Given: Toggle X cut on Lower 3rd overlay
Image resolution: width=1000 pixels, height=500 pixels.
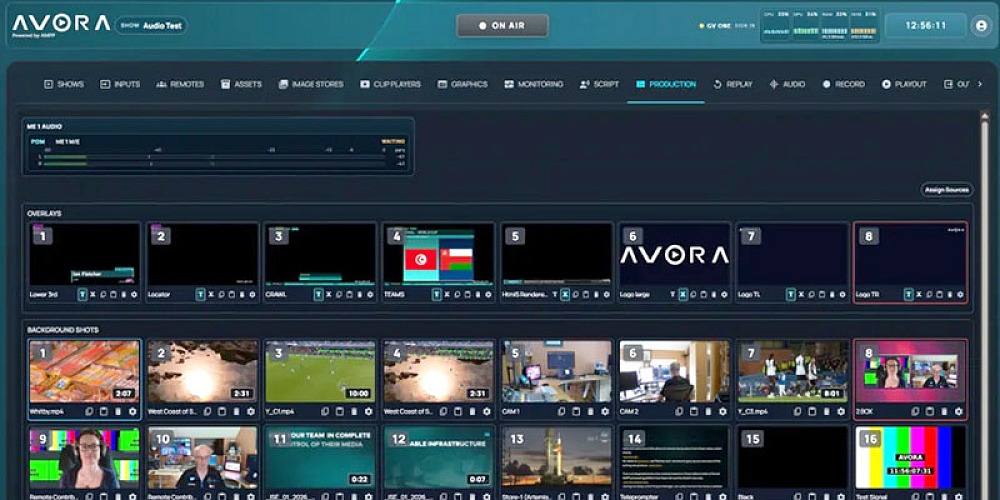Looking at the screenshot, I should coord(92,295).
